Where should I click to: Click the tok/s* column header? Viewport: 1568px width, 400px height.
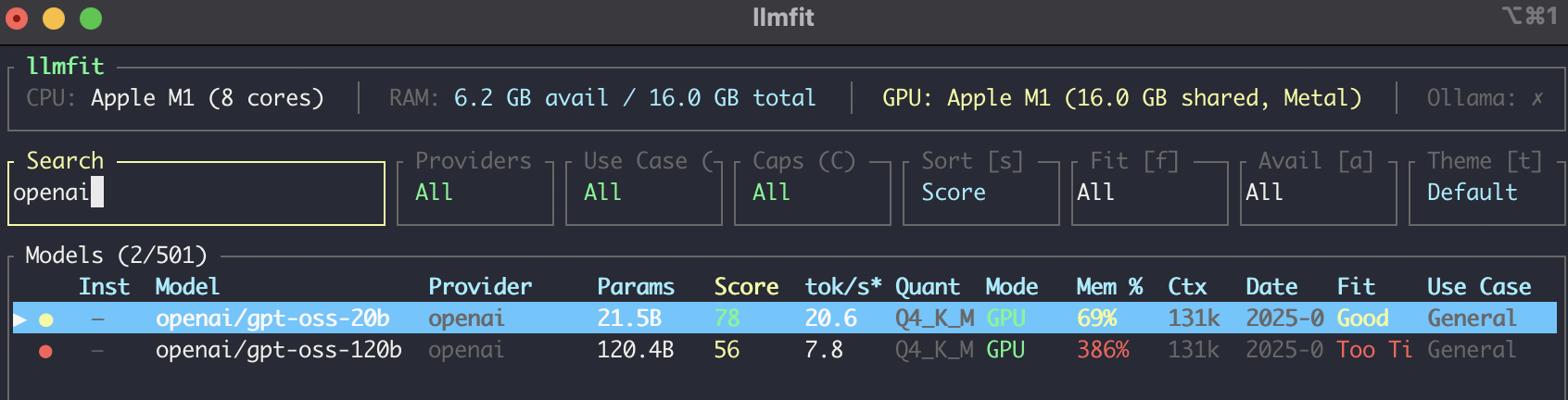[x=842, y=287]
